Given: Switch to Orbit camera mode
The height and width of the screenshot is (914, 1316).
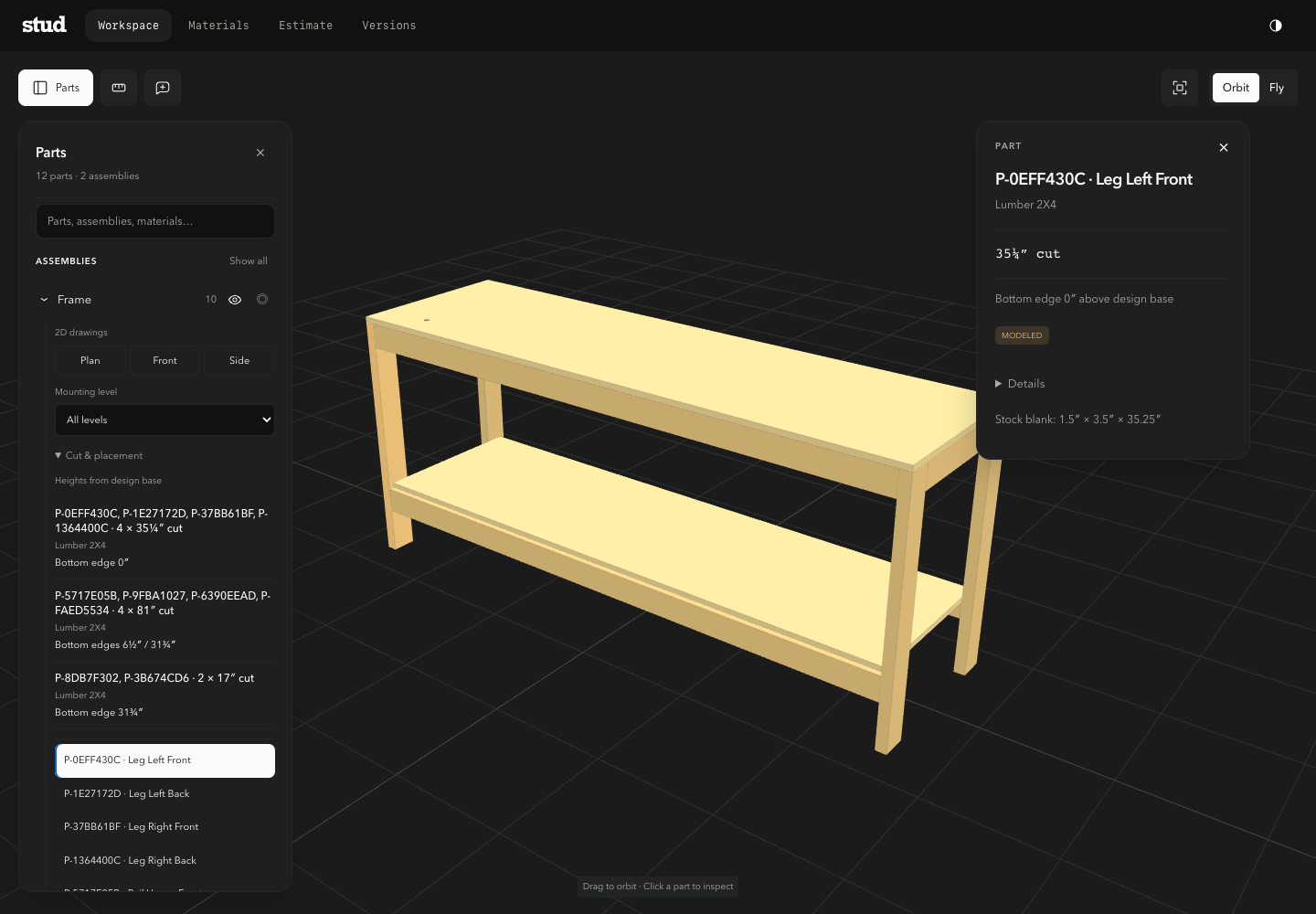Looking at the screenshot, I should pos(1236,88).
